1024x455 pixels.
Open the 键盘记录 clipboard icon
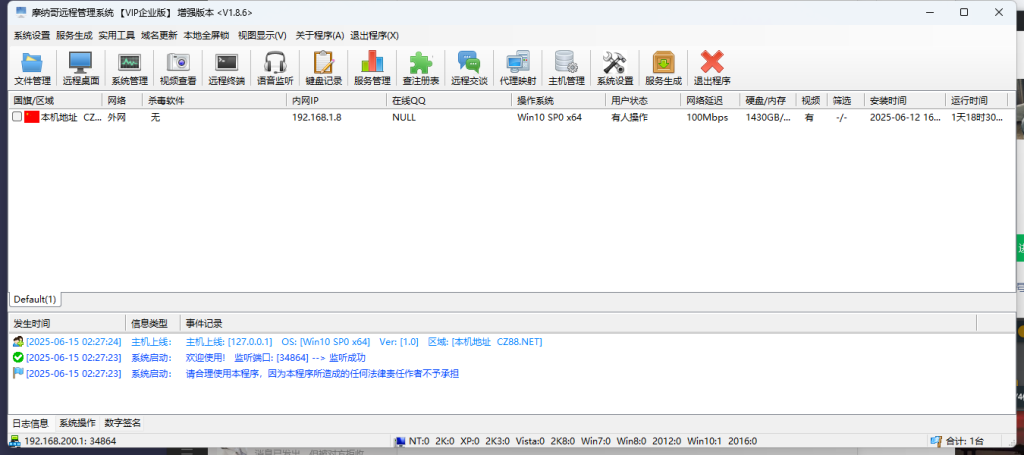[324, 69]
